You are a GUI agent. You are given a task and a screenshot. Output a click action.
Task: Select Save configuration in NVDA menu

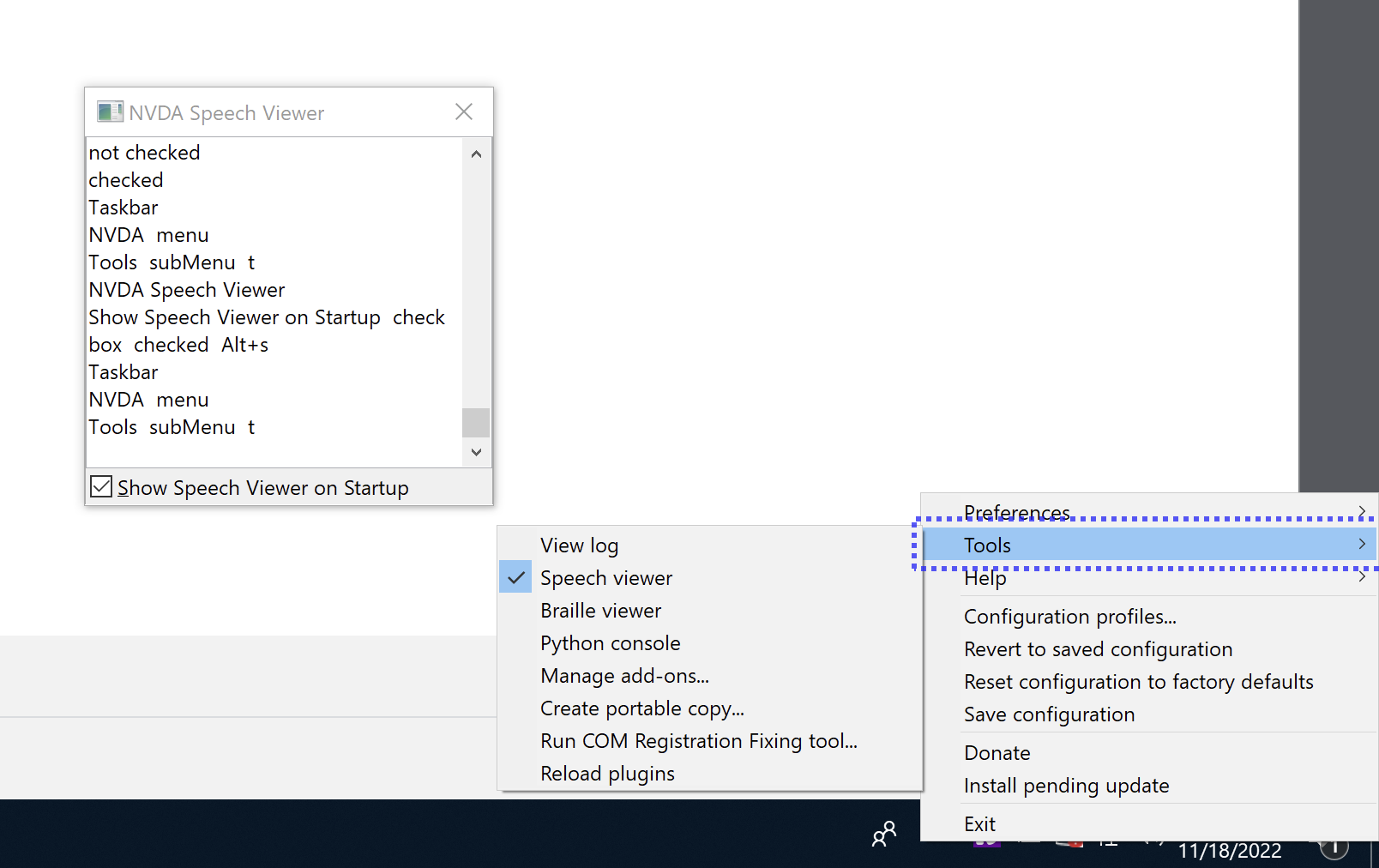click(1149, 714)
